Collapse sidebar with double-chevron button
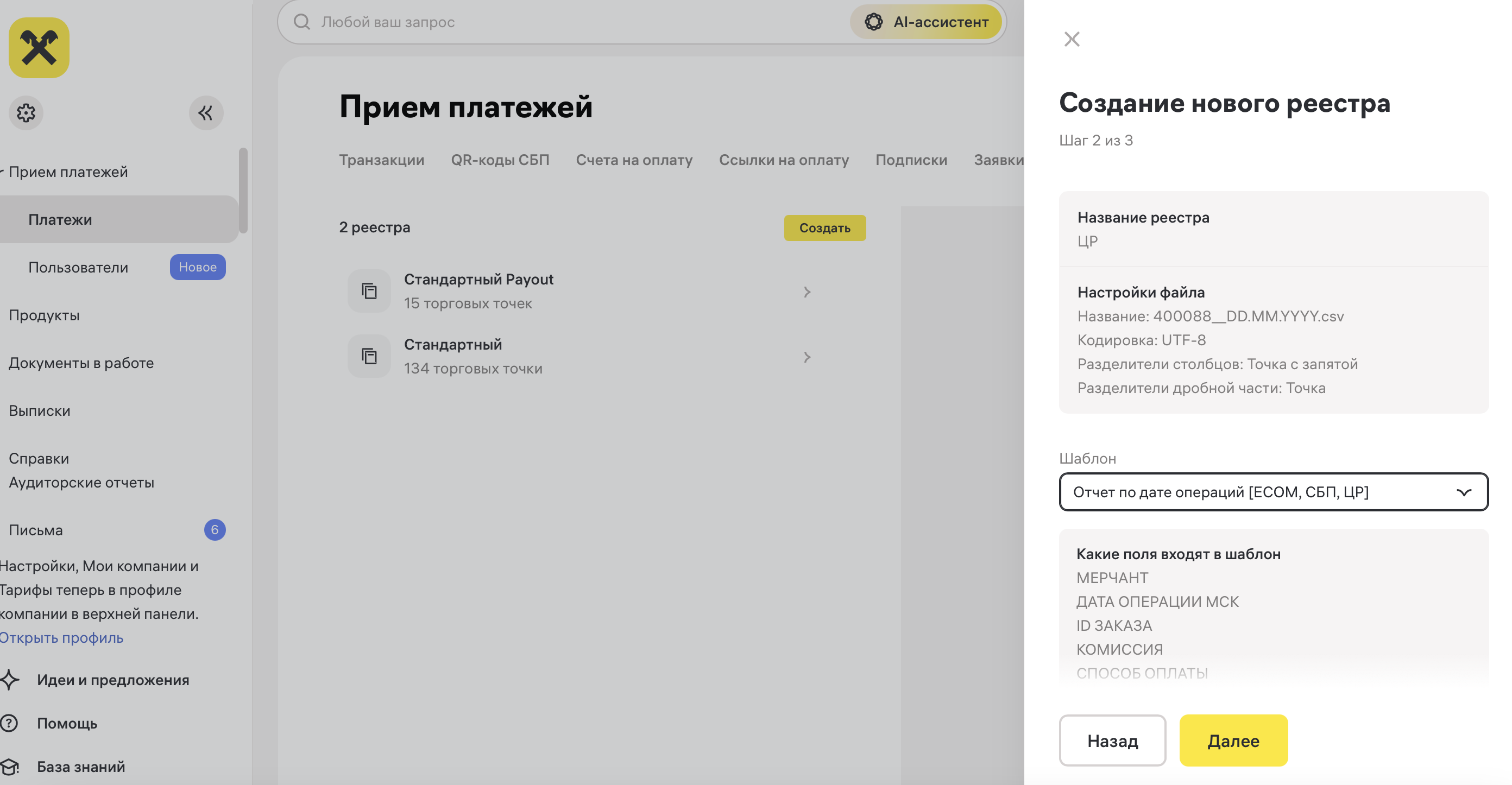Image resolution: width=1512 pixels, height=785 pixels. point(205,112)
